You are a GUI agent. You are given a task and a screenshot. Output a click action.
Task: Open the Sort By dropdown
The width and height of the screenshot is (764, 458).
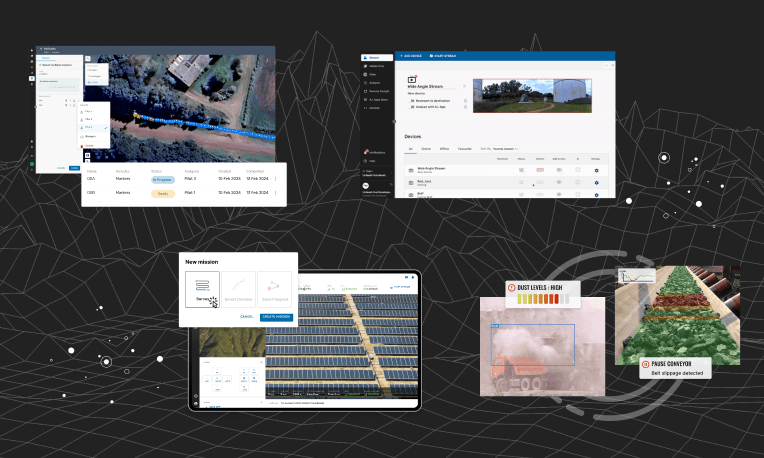click(505, 149)
